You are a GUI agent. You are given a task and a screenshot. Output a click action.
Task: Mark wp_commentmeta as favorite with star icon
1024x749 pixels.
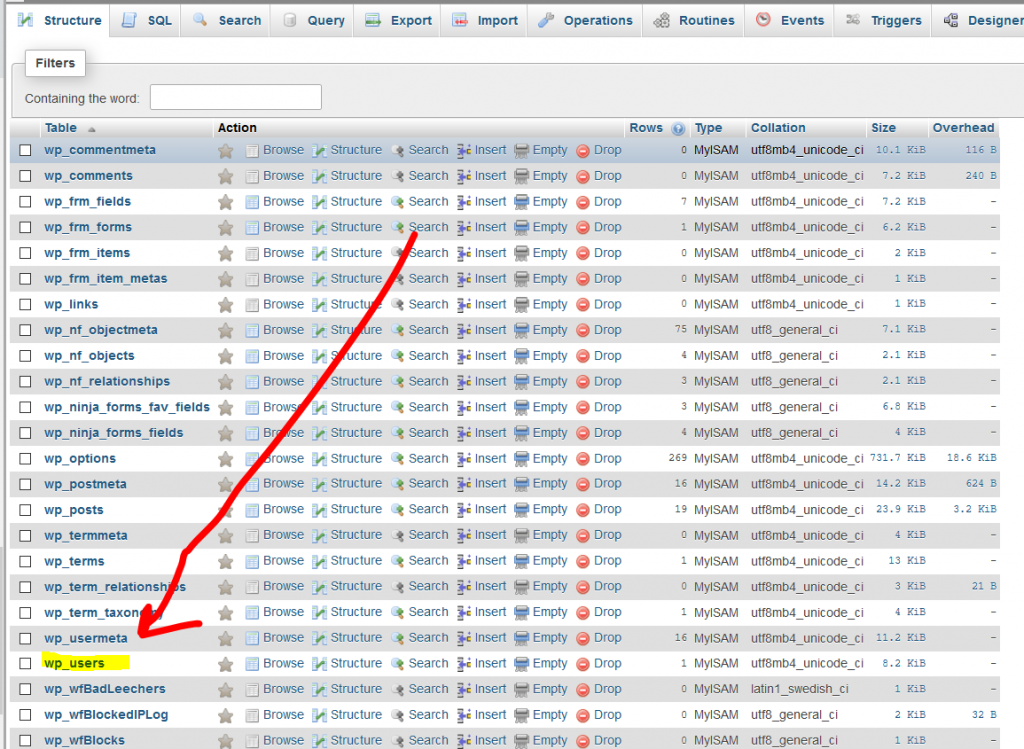[226, 151]
